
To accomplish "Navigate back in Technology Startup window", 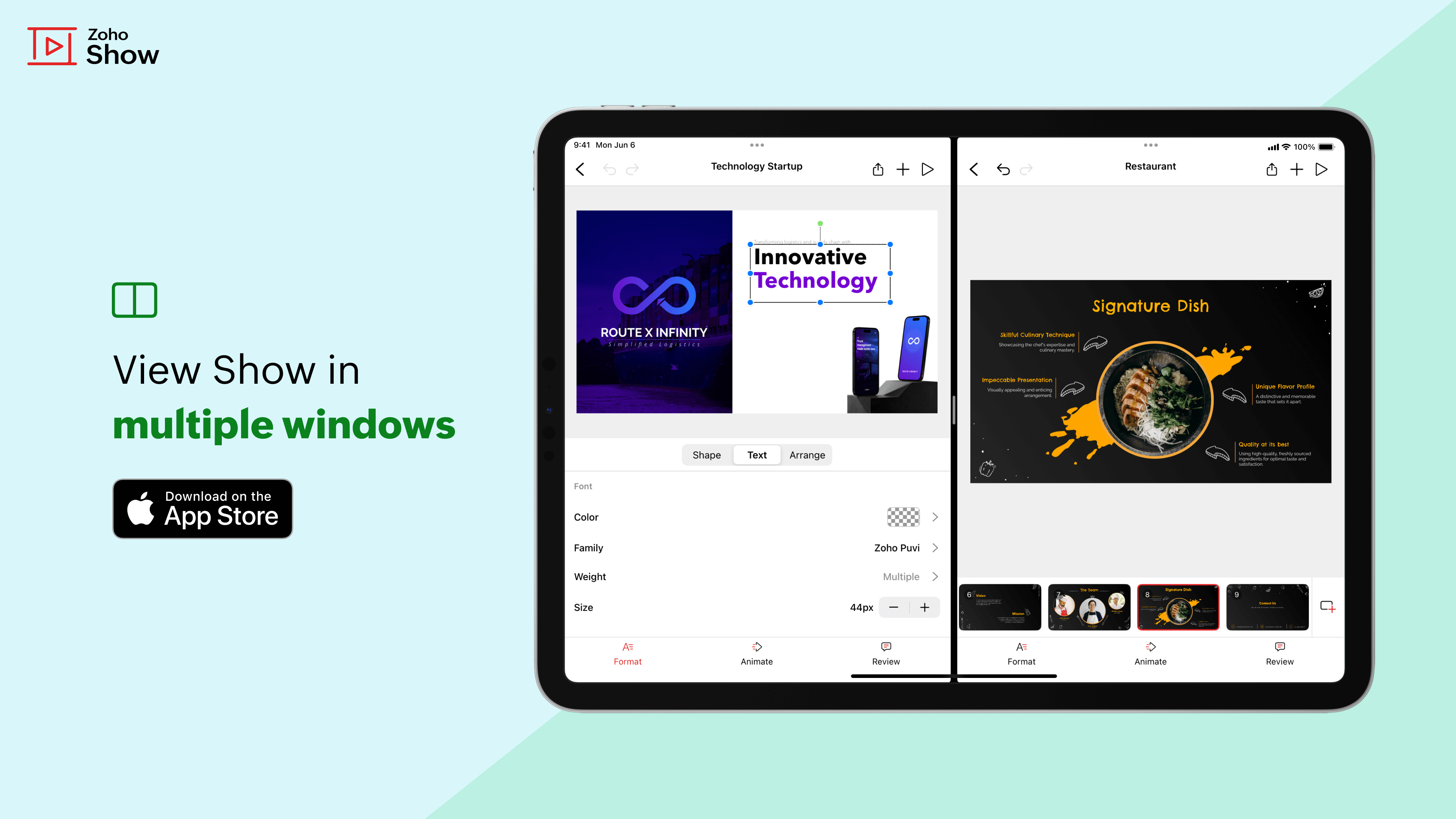I will (580, 168).
